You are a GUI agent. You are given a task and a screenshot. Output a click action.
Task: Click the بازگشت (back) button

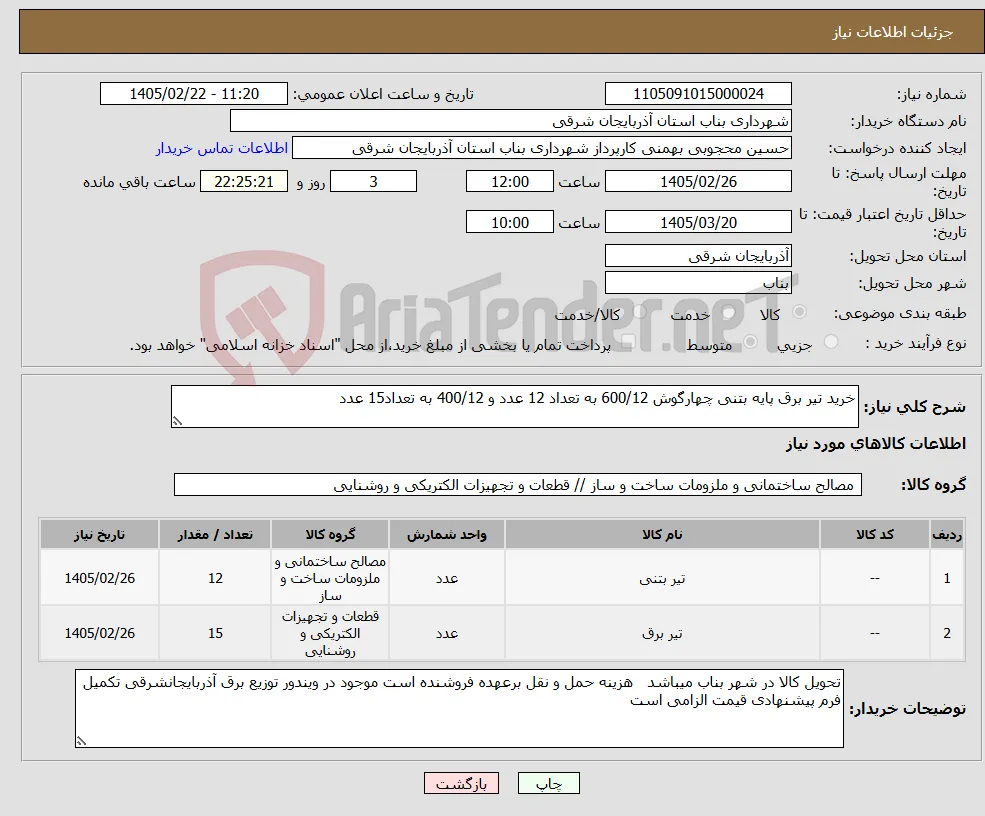pos(461,783)
